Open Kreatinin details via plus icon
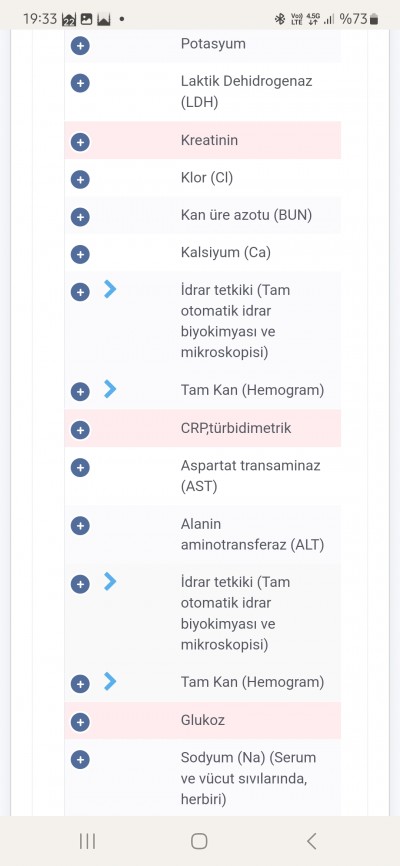This screenshot has height=866, width=400. (80, 142)
